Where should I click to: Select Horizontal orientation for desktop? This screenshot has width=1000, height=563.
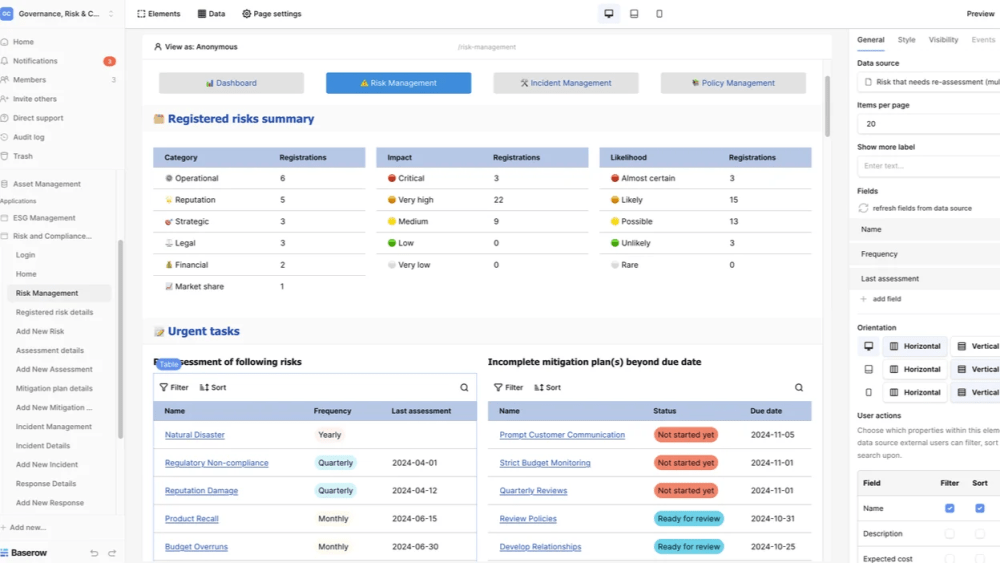915,346
